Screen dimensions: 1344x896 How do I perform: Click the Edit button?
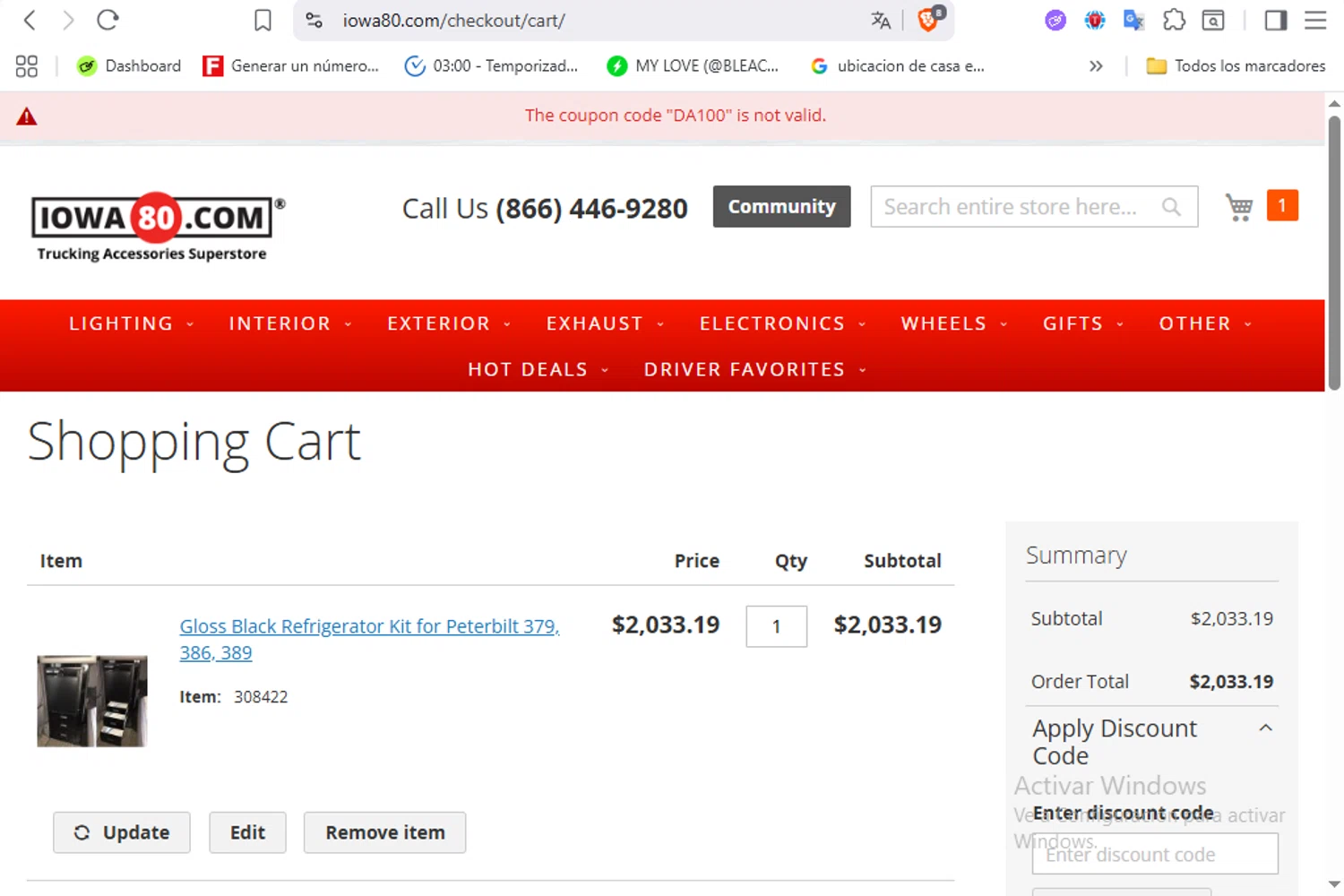click(x=247, y=832)
